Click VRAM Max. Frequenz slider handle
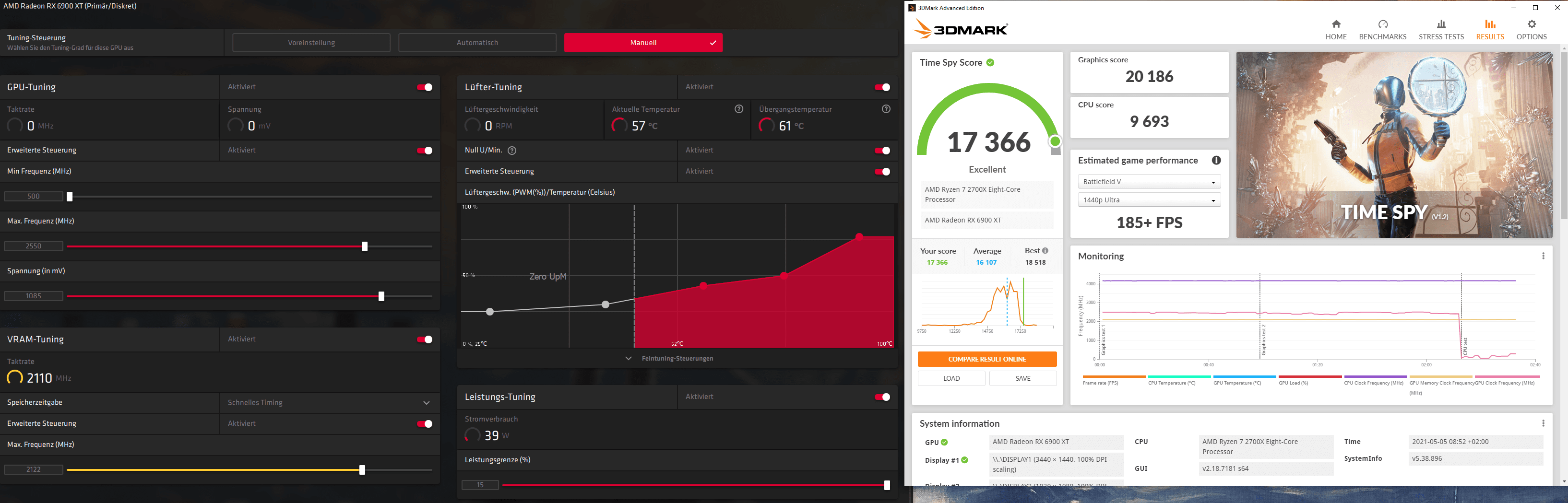The image size is (1568, 503). 362,470
